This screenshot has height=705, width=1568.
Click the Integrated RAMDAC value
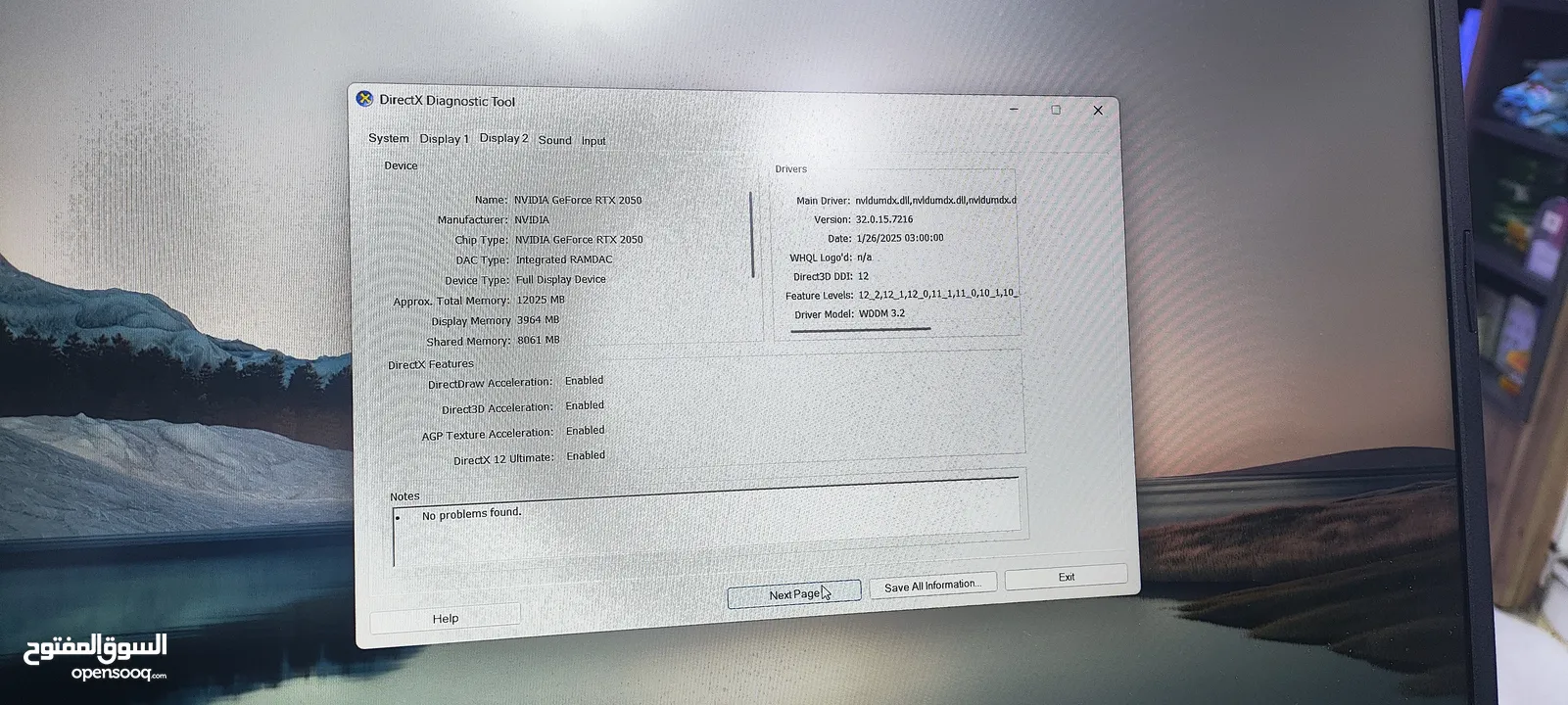click(564, 259)
